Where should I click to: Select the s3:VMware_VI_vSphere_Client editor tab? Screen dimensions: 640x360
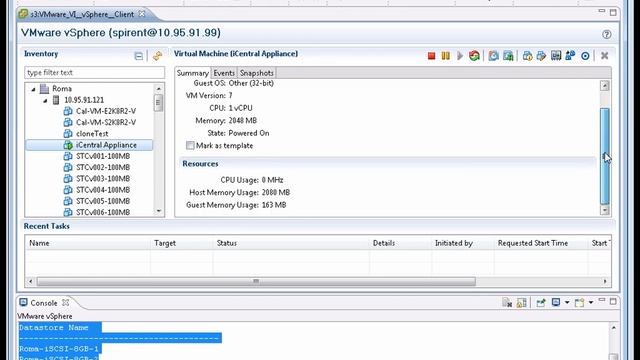tap(82, 14)
